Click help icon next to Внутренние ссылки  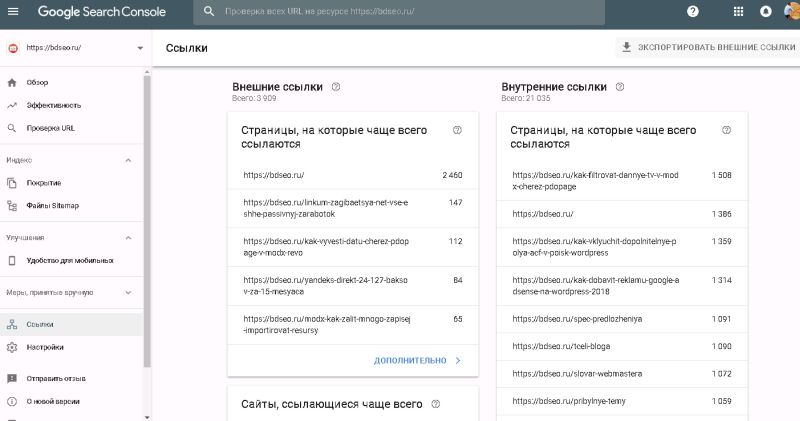[x=620, y=87]
